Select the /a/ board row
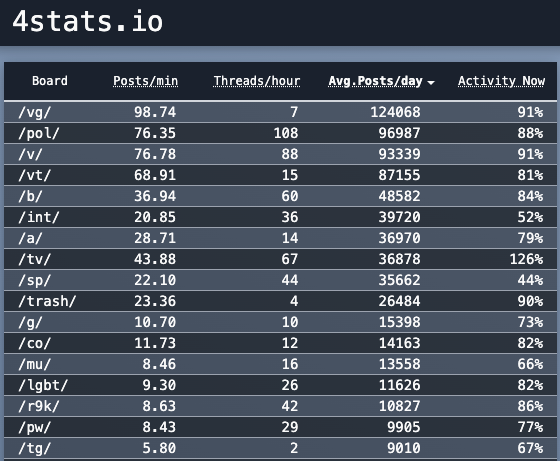The width and height of the screenshot is (560, 461). pos(280,238)
